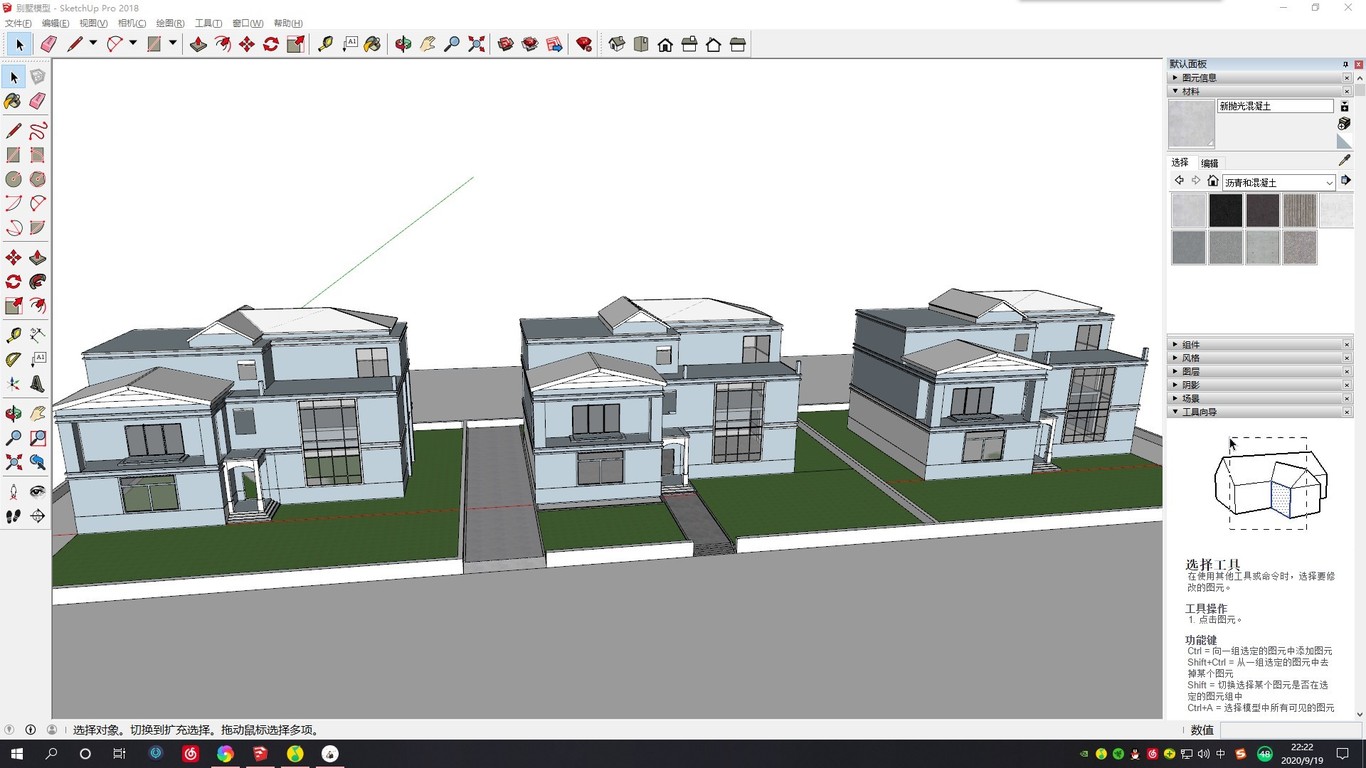Click the Previous view tool
This screenshot has height=768, width=1366.
[x=38, y=462]
